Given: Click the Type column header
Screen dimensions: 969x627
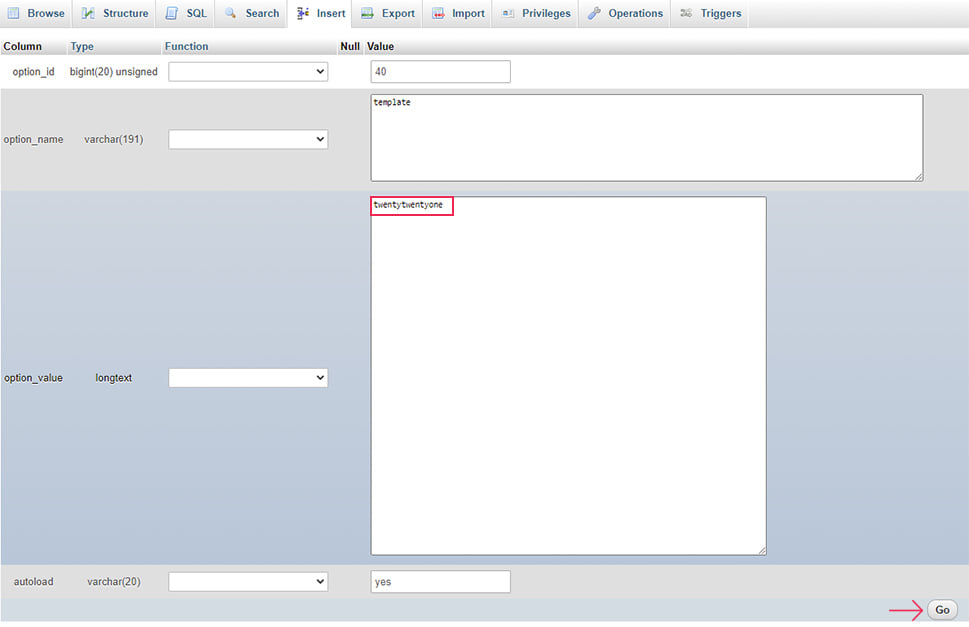Looking at the screenshot, I should pyautogui.click(x=82, y=46).
